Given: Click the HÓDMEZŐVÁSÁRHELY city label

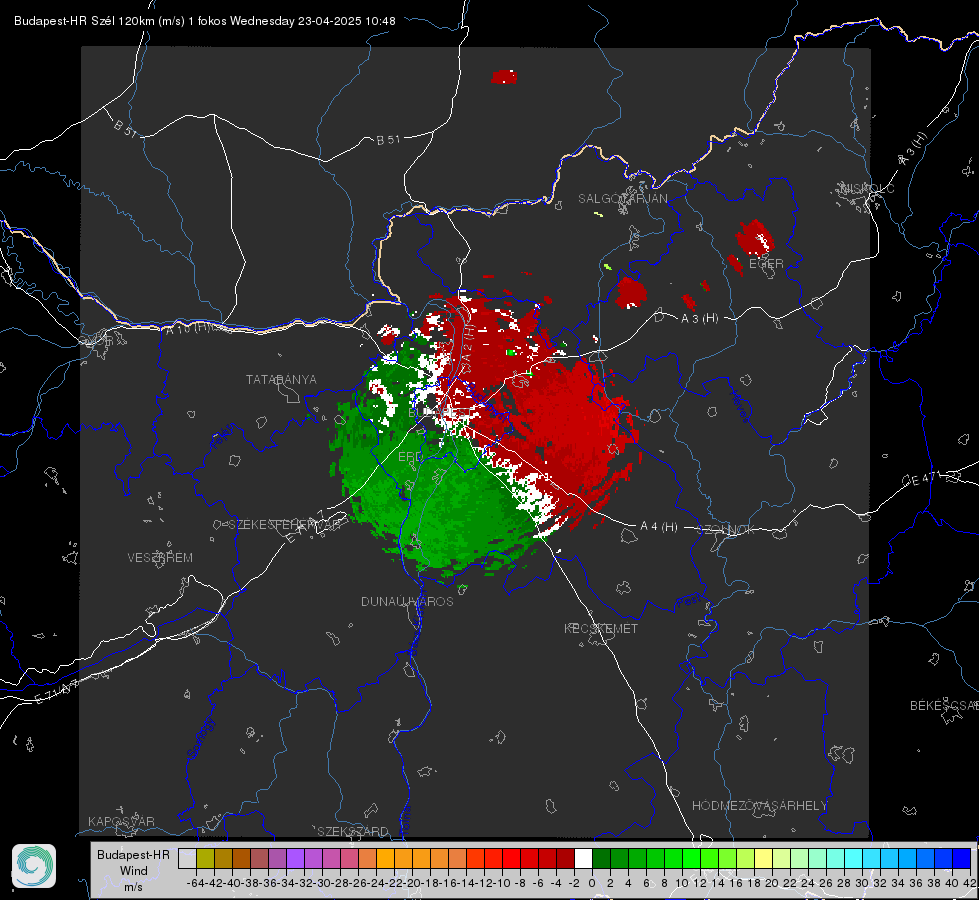Looking at the screenshot, I should pos(759,806).
